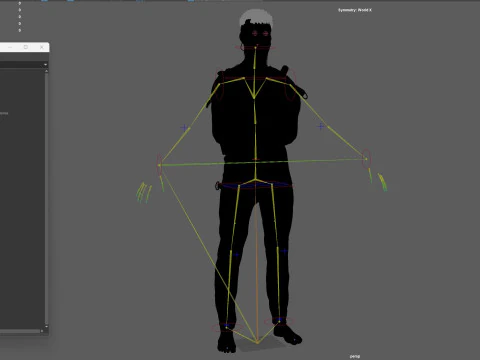
Task: Select the blue hip control ring
Action: pyautogui.click(x=255, y=185)
